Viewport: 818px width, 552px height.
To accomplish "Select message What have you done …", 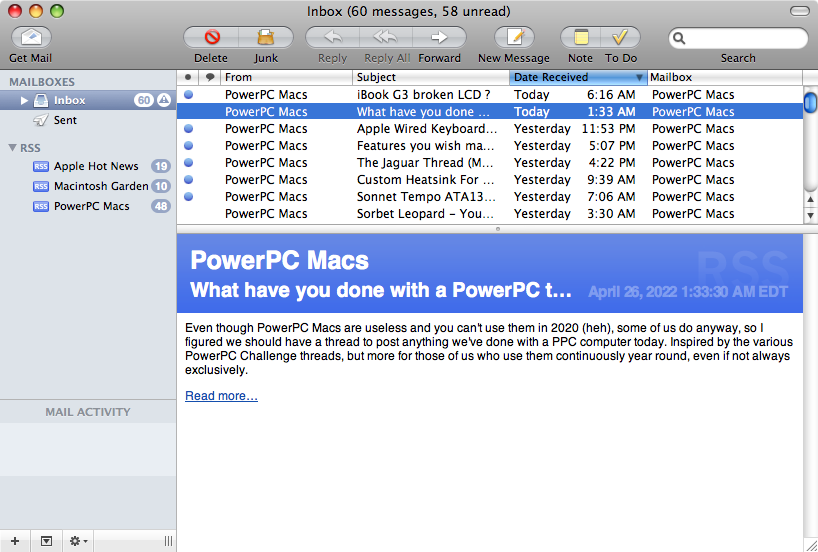I will pyautogui.click(x=489, y=112).
